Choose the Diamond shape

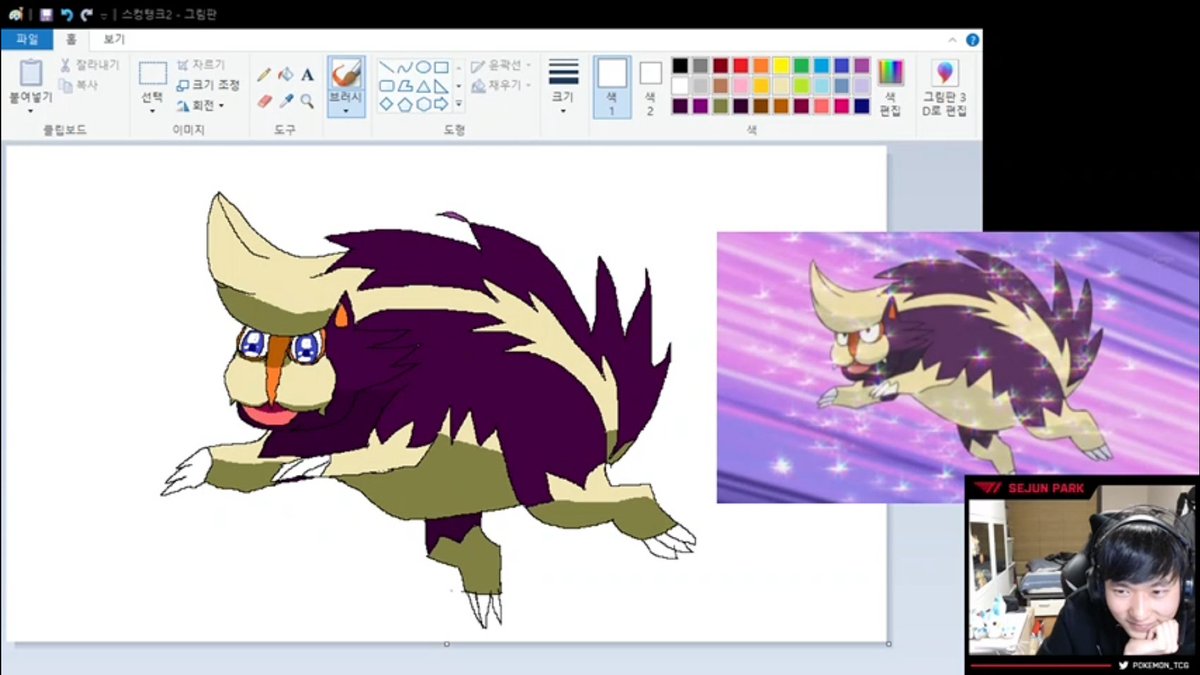pyautogui.click(x=387, y=104)
